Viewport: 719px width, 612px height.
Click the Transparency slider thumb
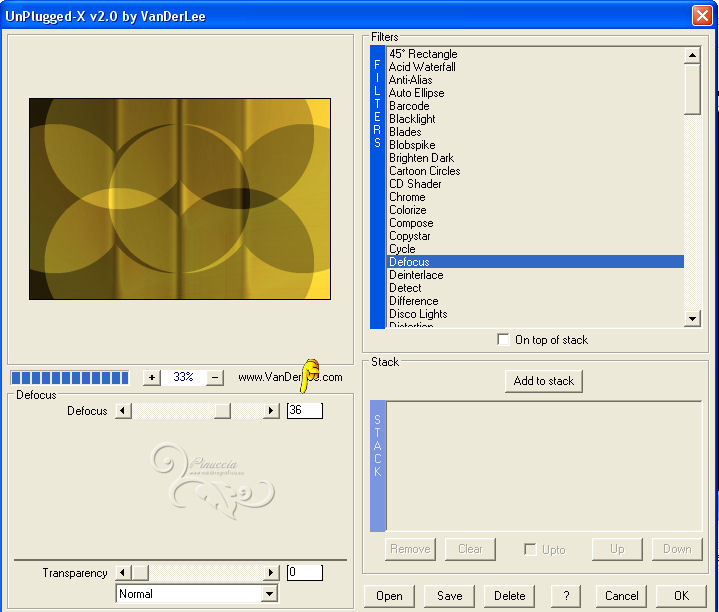[x=140, y=573]
